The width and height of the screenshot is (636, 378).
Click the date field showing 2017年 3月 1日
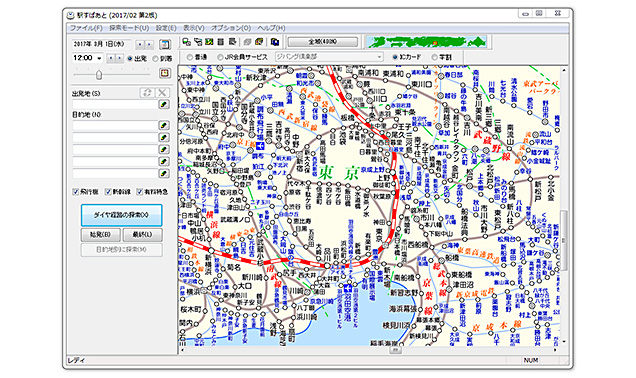(x=101, y=44)
